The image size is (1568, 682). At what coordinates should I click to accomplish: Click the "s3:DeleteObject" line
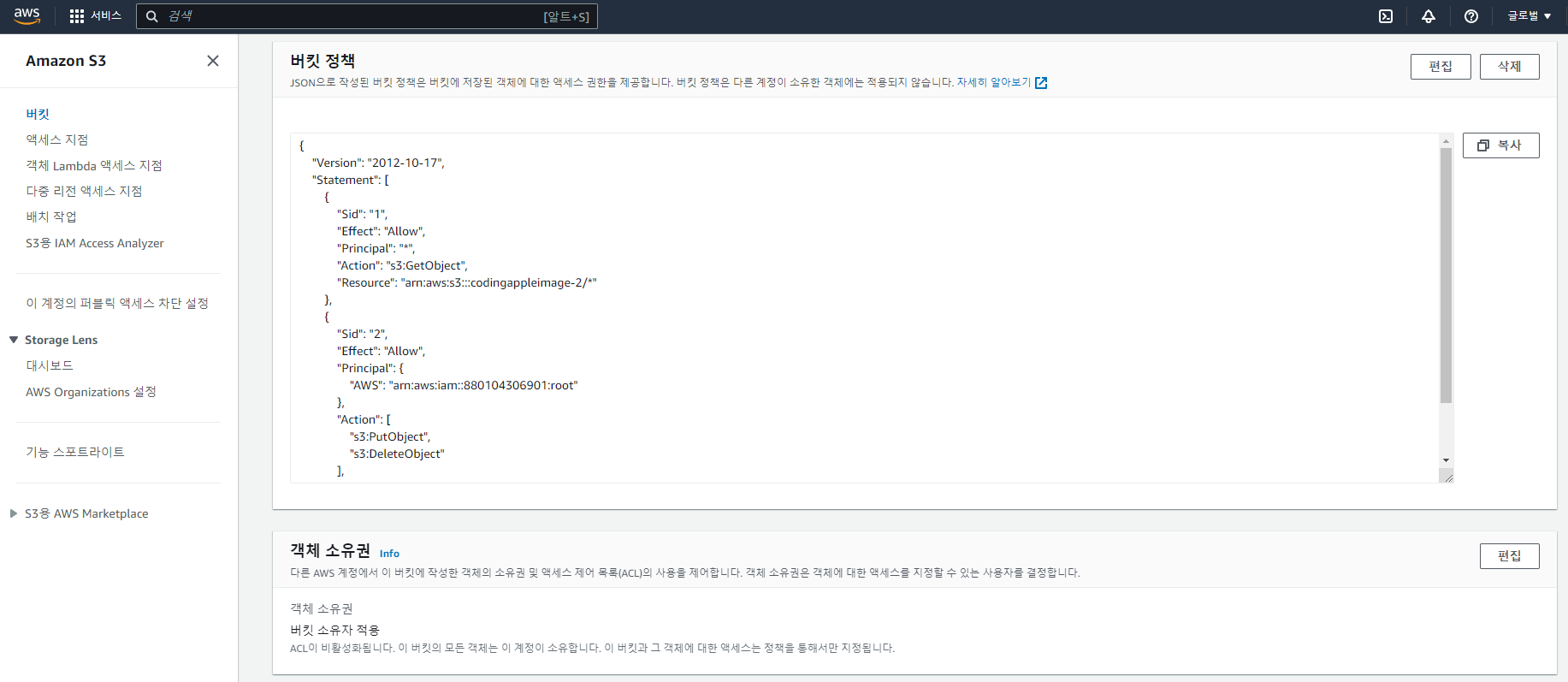[397, 454]
